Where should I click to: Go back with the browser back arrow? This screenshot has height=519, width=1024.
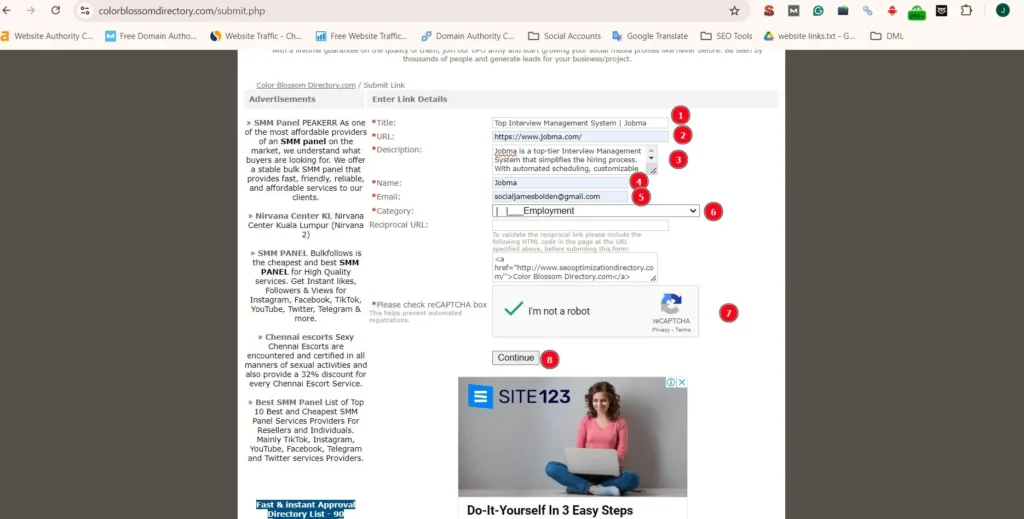click(7, 10)
